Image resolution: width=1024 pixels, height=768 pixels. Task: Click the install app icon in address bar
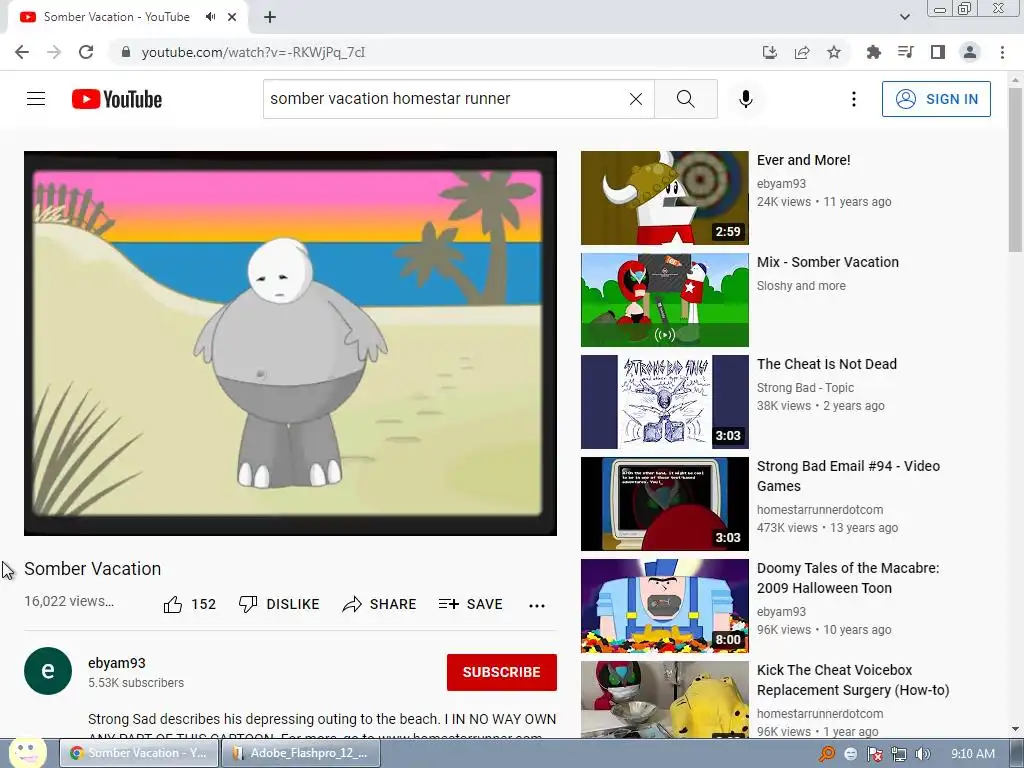[x=770, y=52]
